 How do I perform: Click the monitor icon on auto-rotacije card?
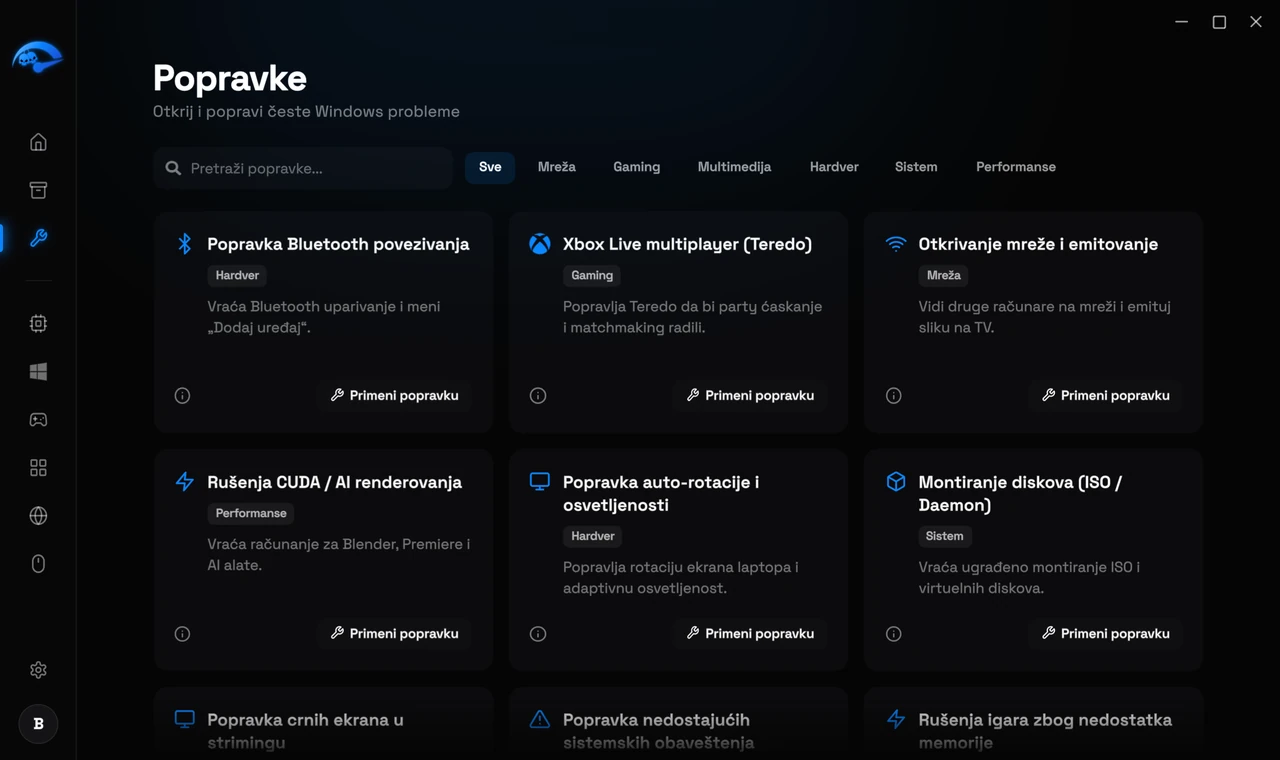[x=540, y=481]
